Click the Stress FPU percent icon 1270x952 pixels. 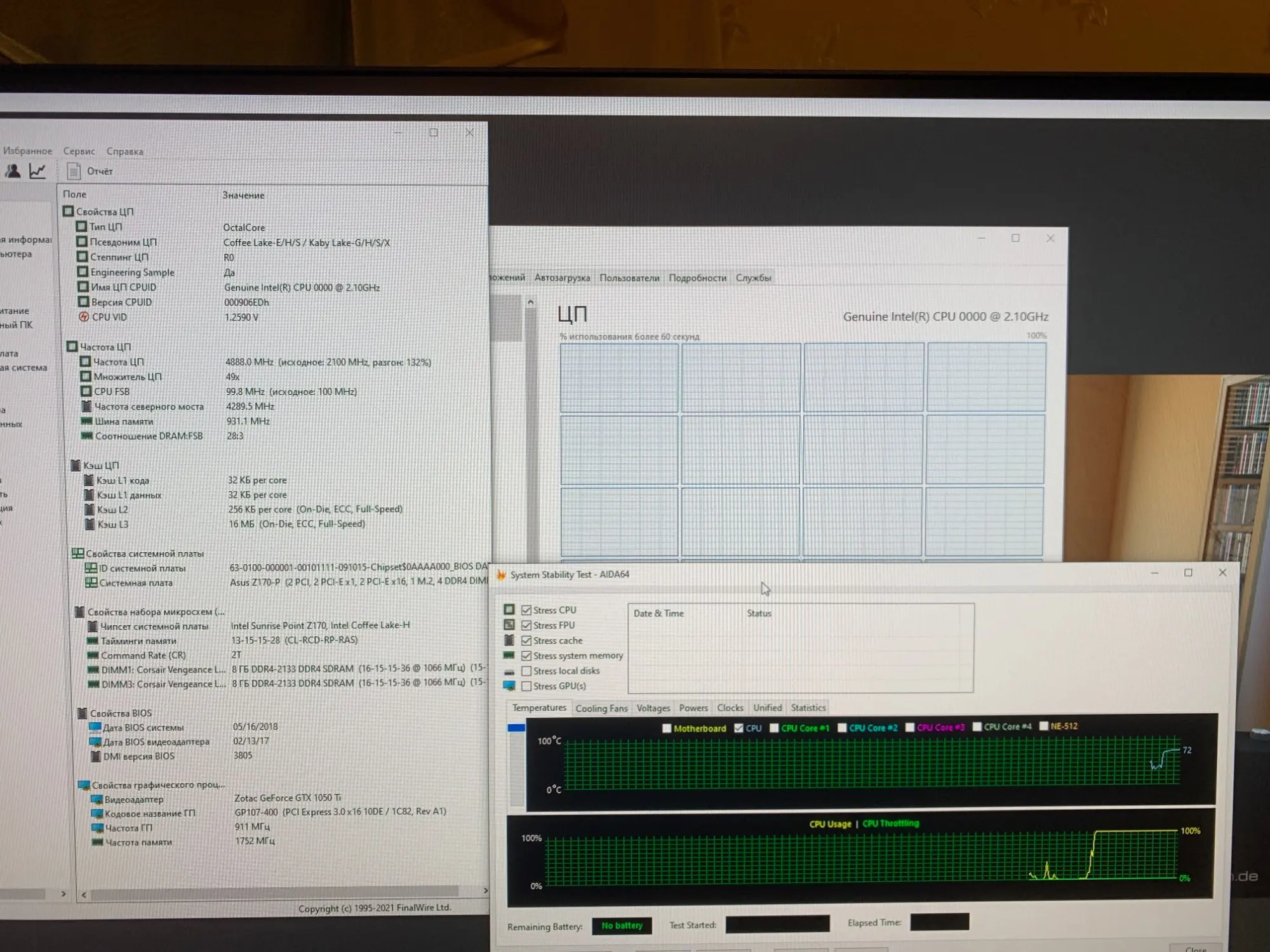click(x=509, y=625)
